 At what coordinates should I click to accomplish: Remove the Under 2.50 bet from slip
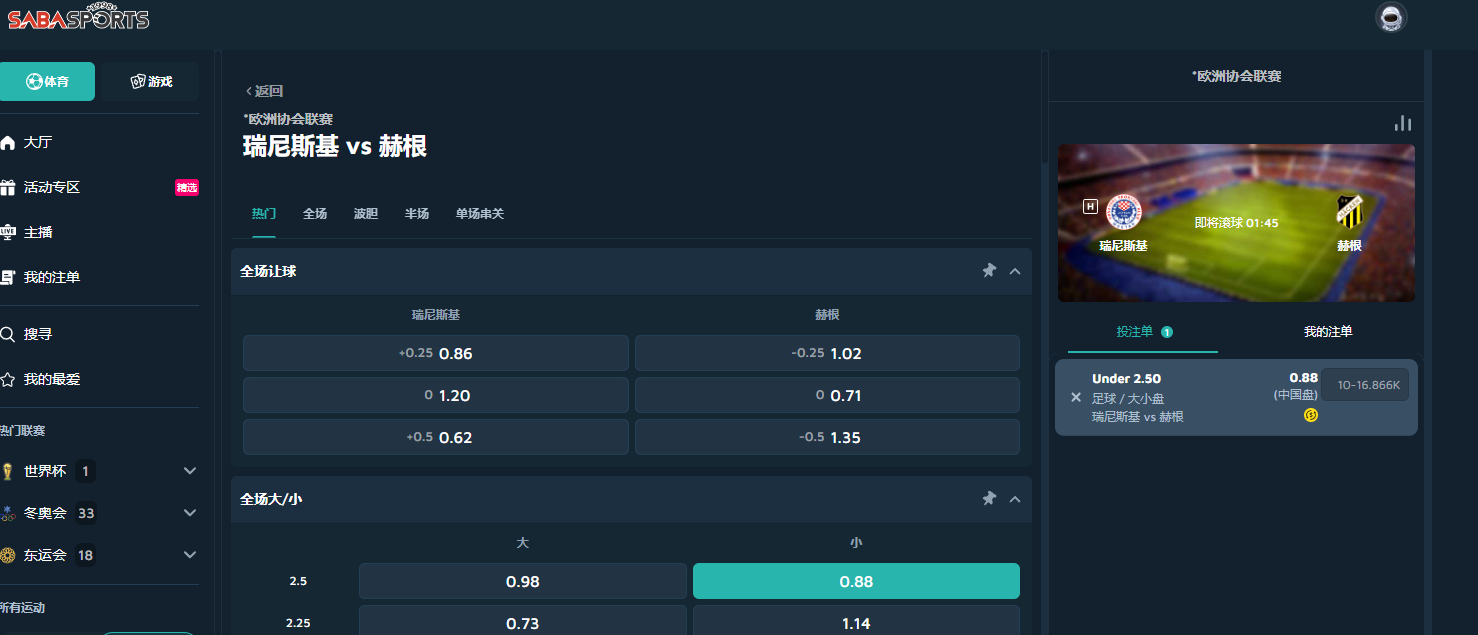click(x=1076, y=397)
